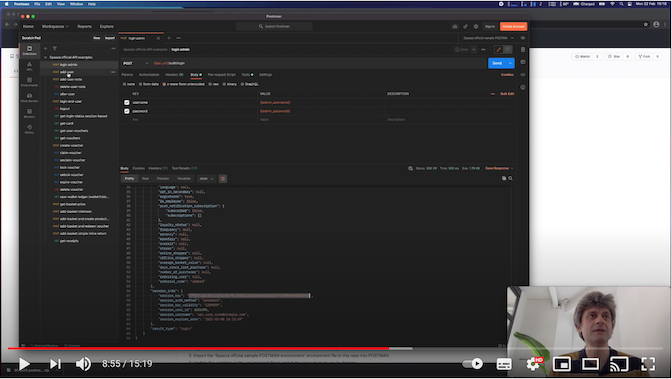Open the documentation icon in right sidebar

click(x=523, y=50)
